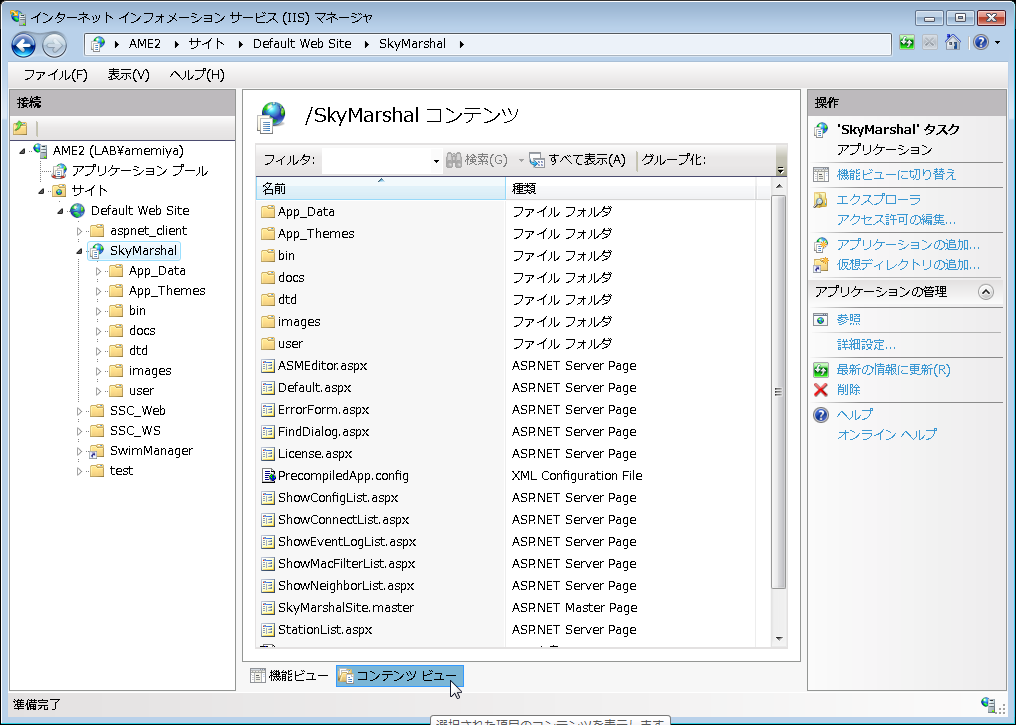This screenshot has height=725, width=1016.
Task: Select the コンテンツ ビュー tab
Action: (x=400, y=676)
